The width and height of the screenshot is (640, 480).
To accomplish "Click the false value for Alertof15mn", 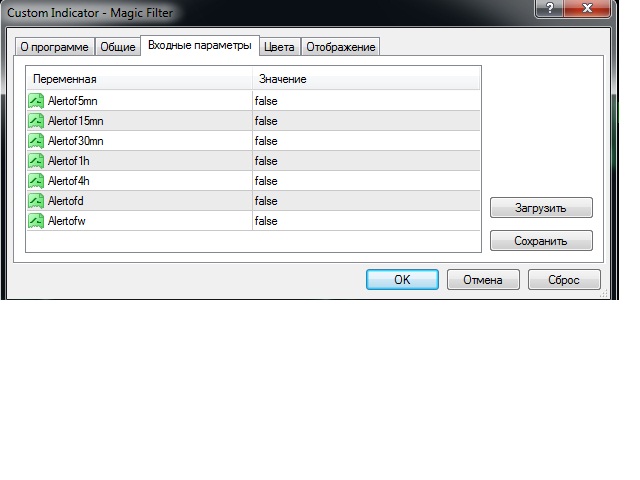I will click(x=266, y=121).
